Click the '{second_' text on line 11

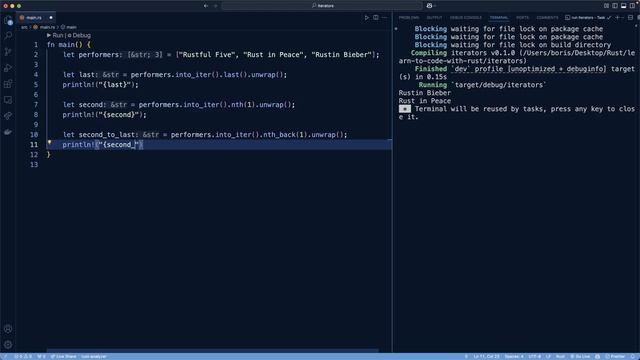pos(118,144)
